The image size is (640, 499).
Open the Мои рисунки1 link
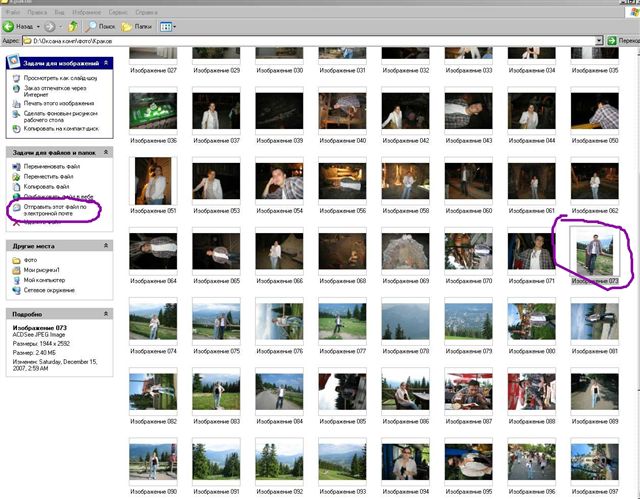coord(41,270)
